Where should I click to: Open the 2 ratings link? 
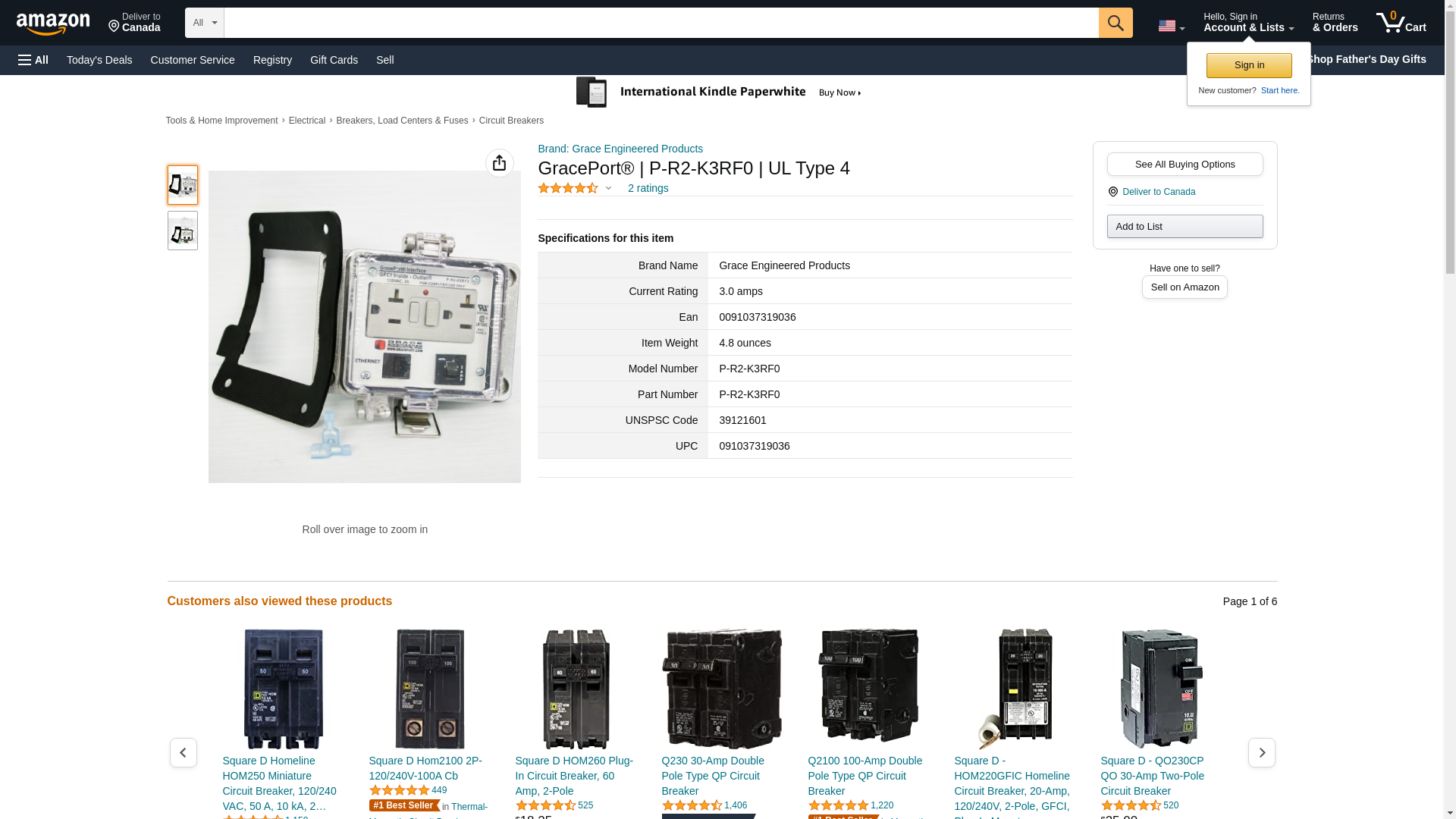pyautogui.click(x=648, y=188)
